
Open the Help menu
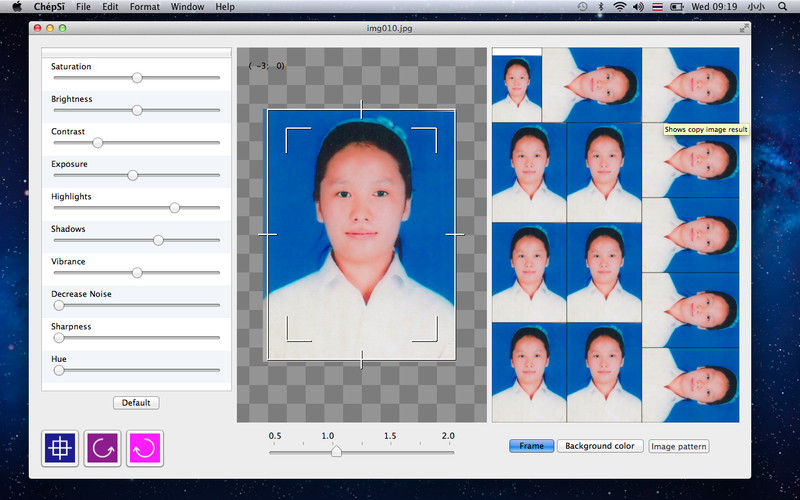(225, 7)
